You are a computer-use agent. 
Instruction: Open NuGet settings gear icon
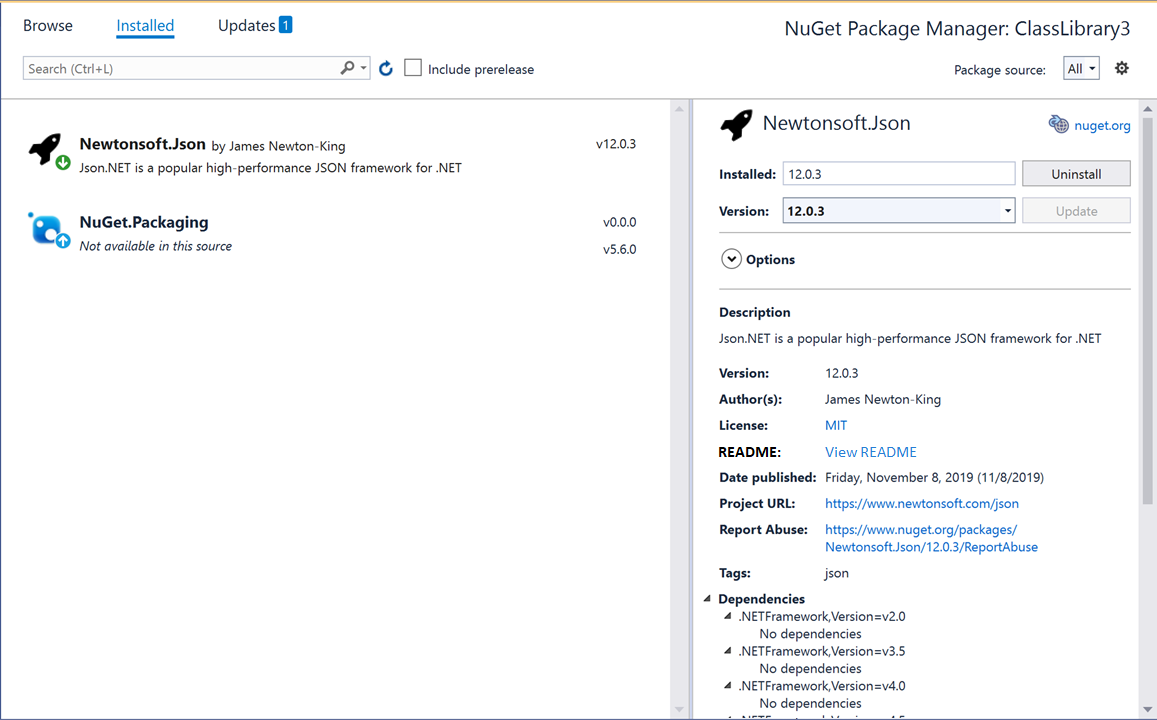[1122, 68]
